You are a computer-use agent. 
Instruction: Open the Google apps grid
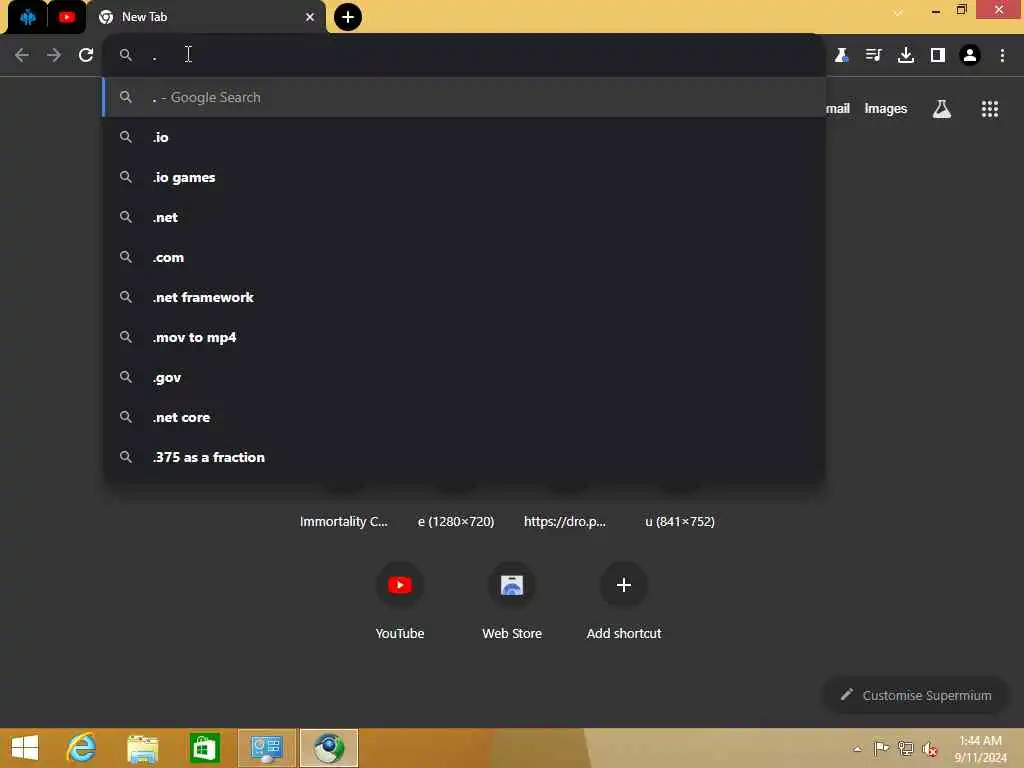tap(989, 109)
